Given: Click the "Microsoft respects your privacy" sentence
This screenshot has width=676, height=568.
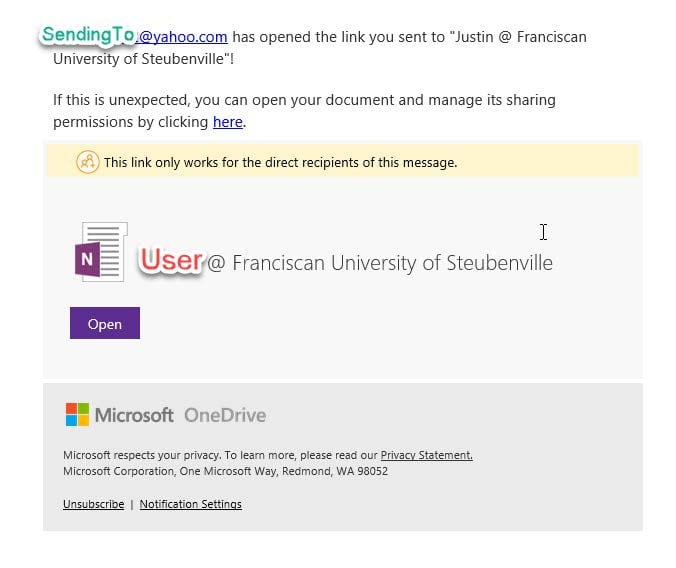Looking at the screenshot, I should [220, 455].
